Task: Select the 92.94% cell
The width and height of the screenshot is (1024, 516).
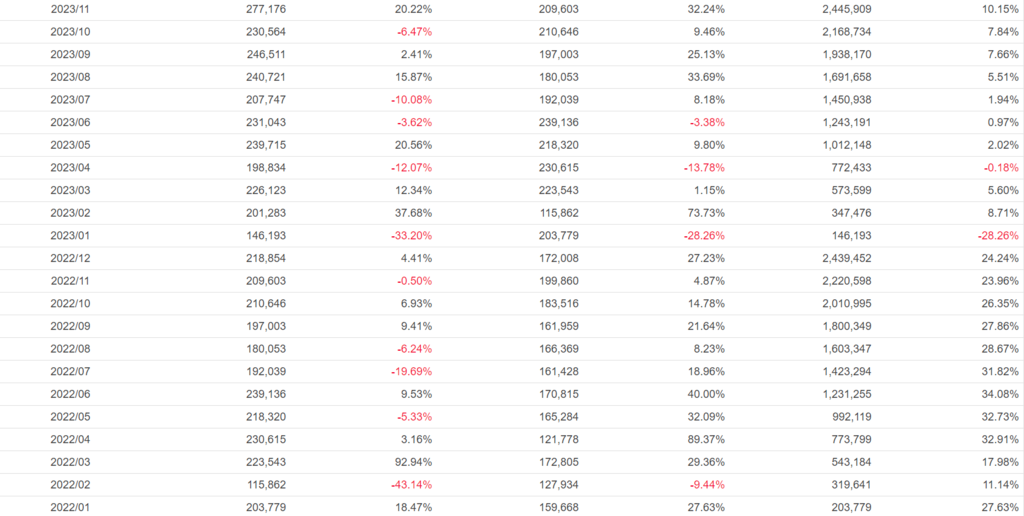Action: click(413, 462)
